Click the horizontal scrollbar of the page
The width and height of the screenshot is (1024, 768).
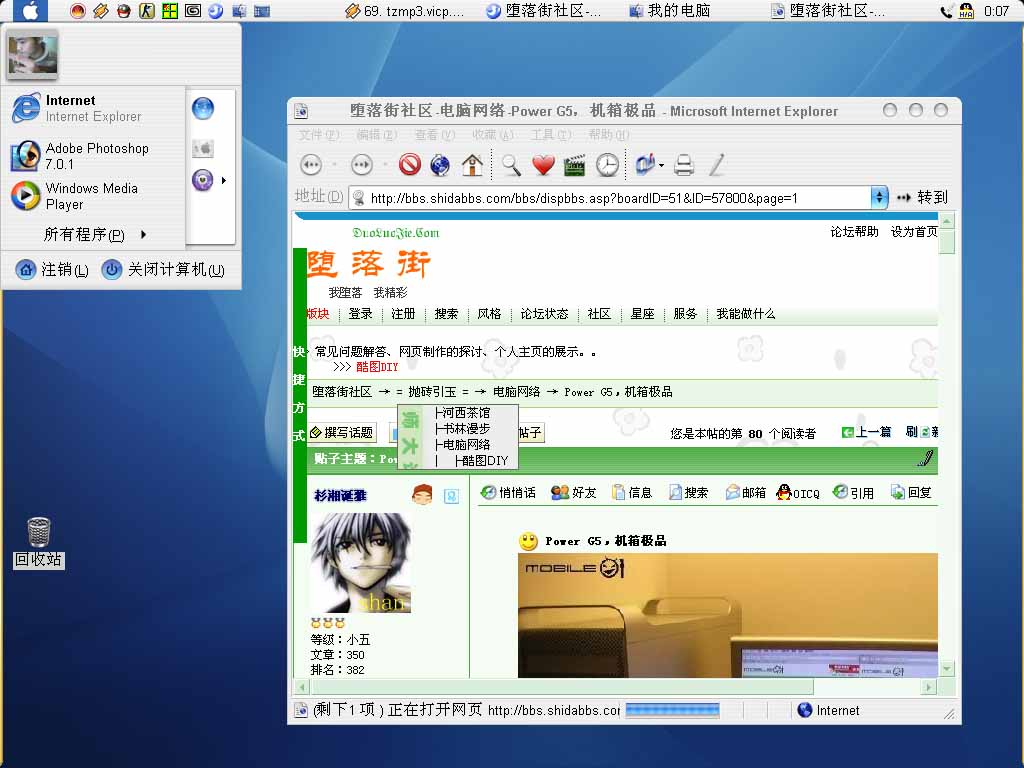tap(560, 688)
